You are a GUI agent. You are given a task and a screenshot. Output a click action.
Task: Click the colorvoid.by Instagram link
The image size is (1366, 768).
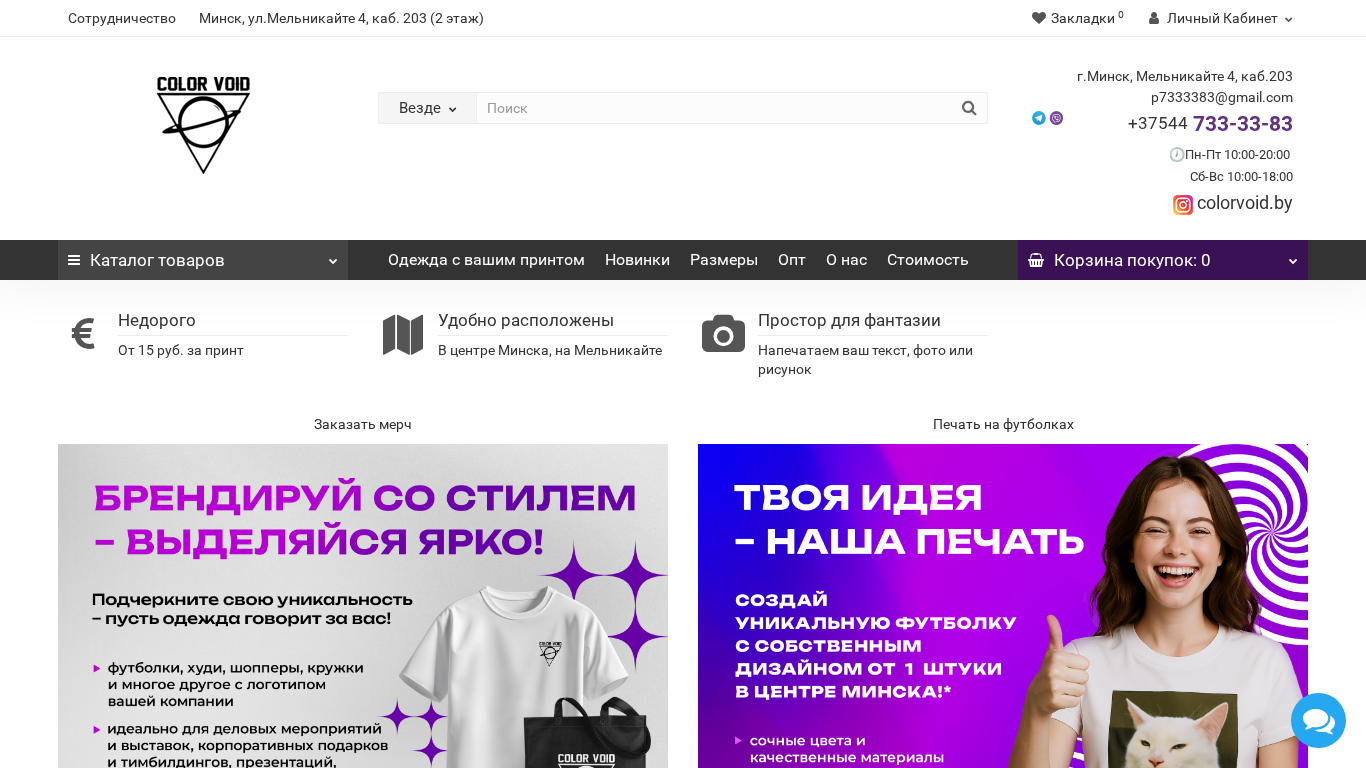pyautogui.click(x=1244, y=203)
